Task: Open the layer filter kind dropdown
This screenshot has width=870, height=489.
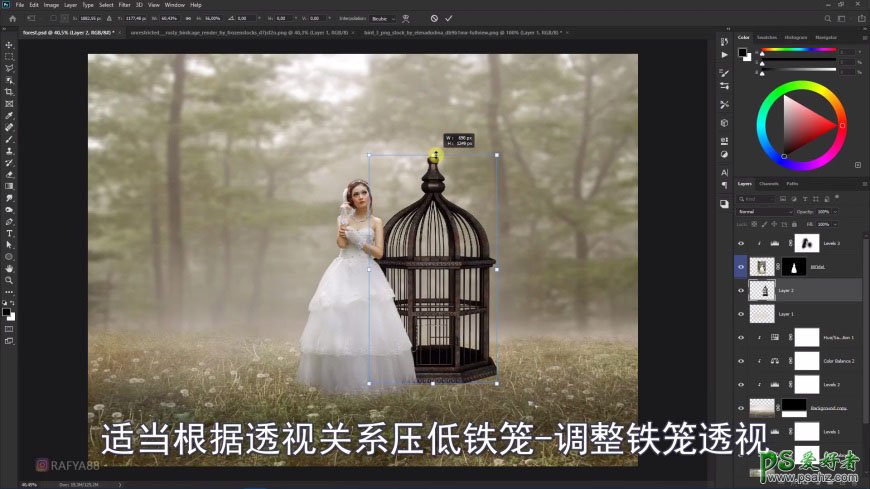Action: pos(756,199)
